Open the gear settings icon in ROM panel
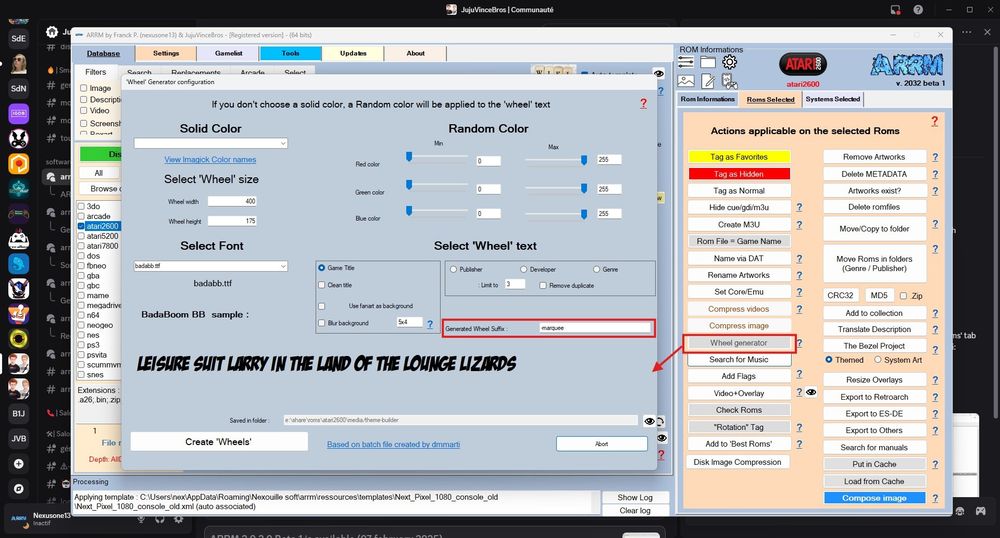 click(730, 62)
